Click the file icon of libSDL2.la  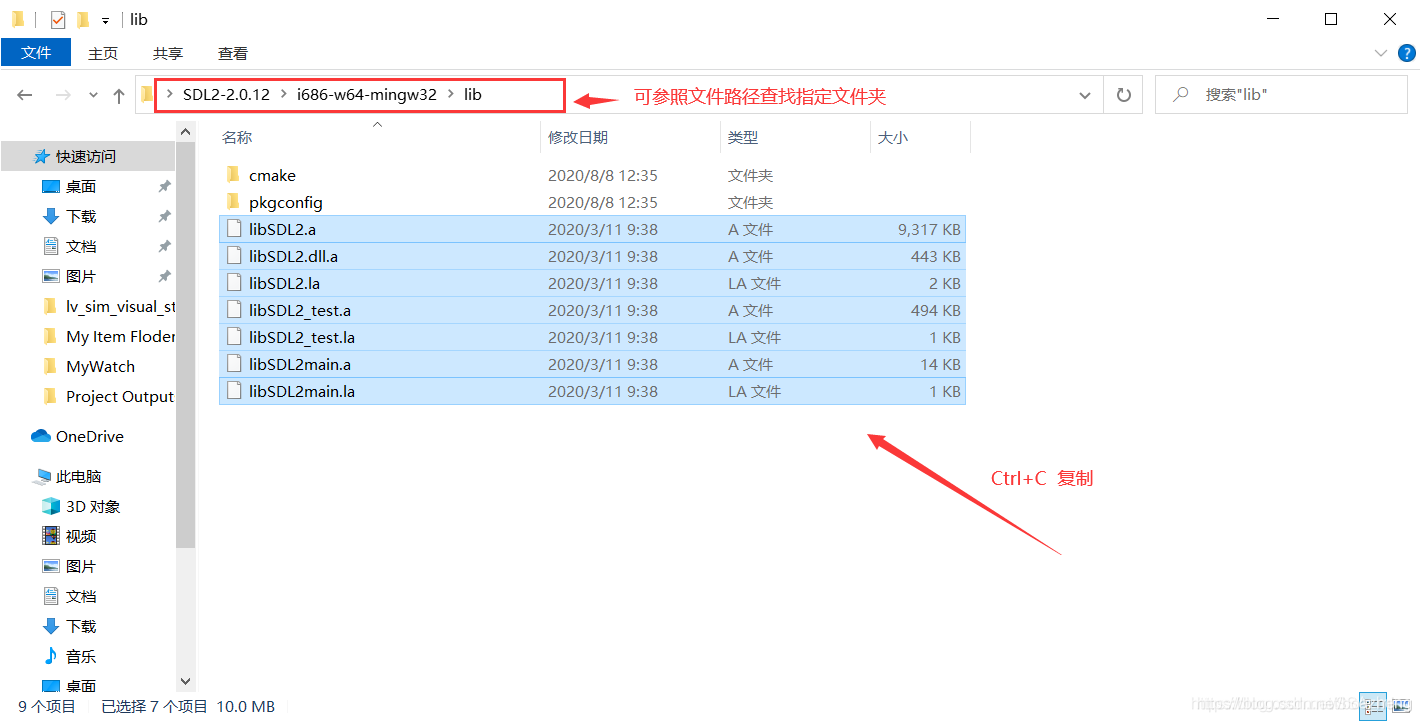[235, 283]
